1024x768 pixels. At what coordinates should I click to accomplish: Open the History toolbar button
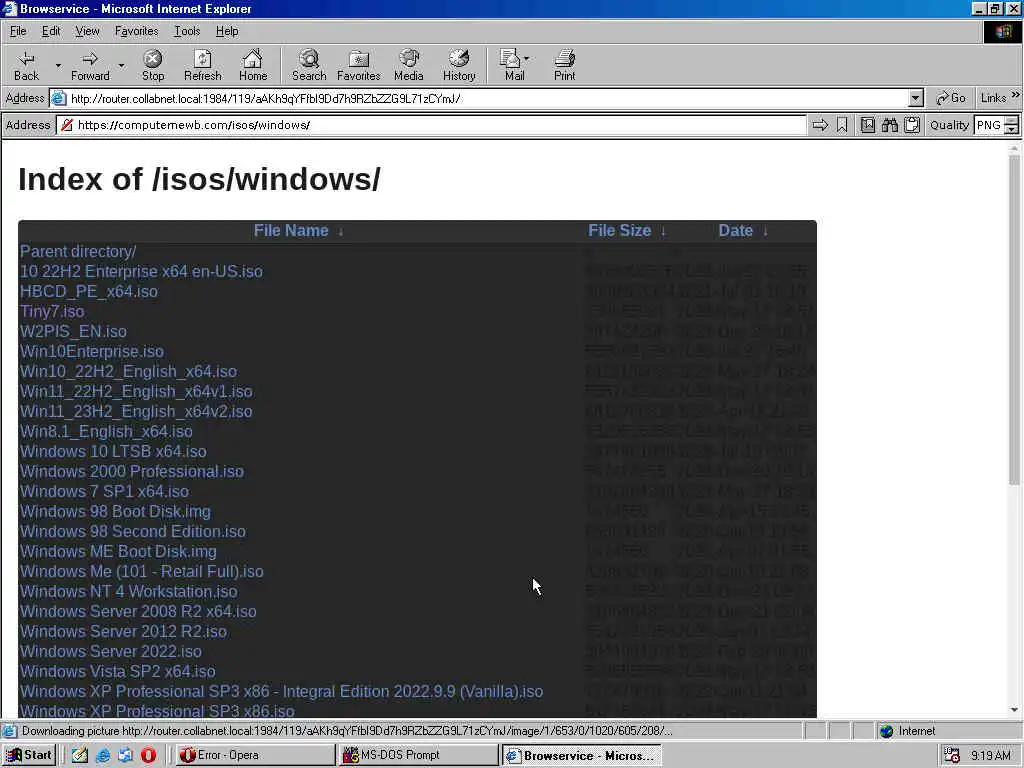pyautogui.click(x=459, y=65)
